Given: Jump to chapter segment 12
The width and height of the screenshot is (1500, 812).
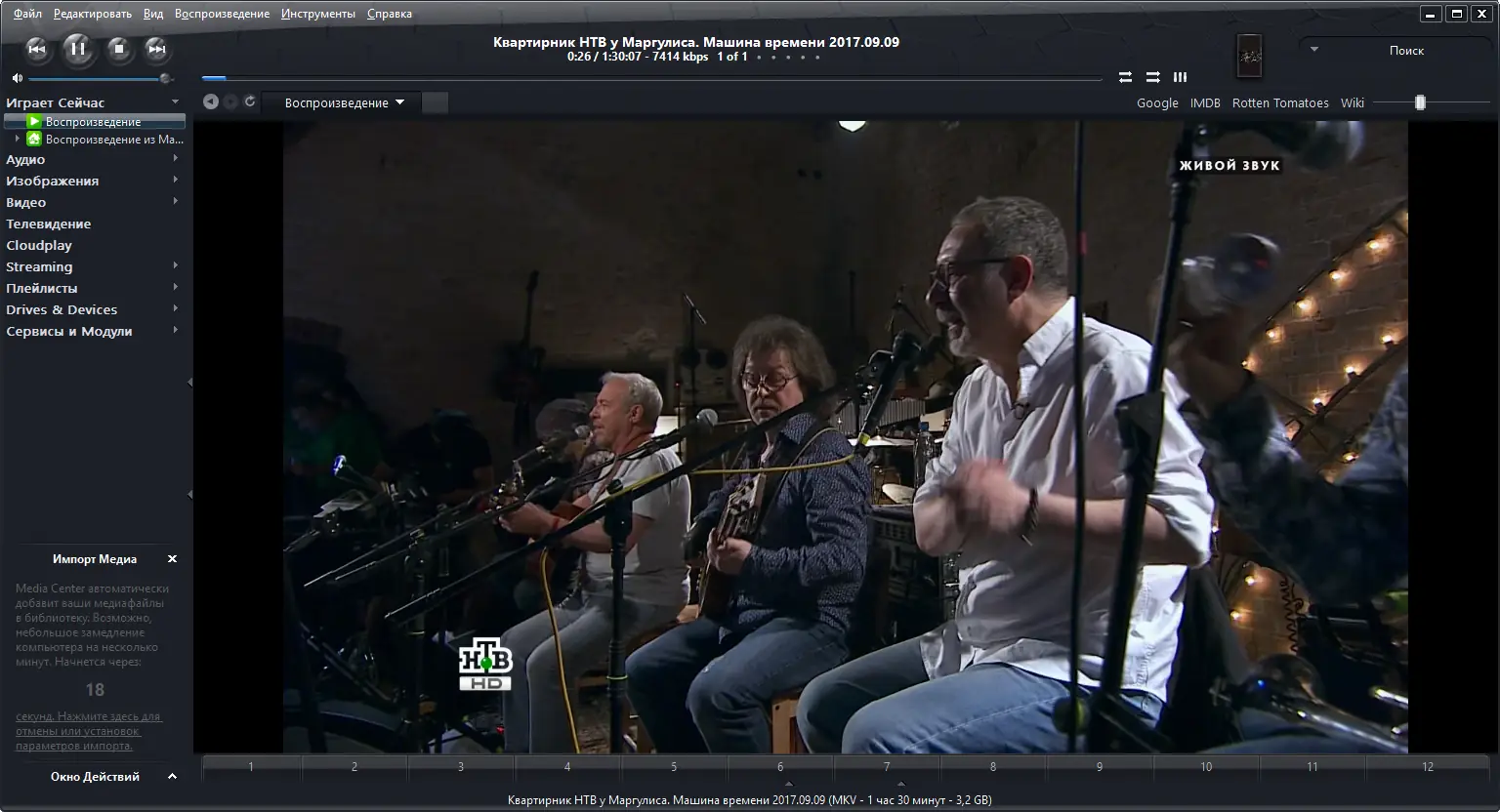Looking at the screenshot, I should (x=1428, y=767).
